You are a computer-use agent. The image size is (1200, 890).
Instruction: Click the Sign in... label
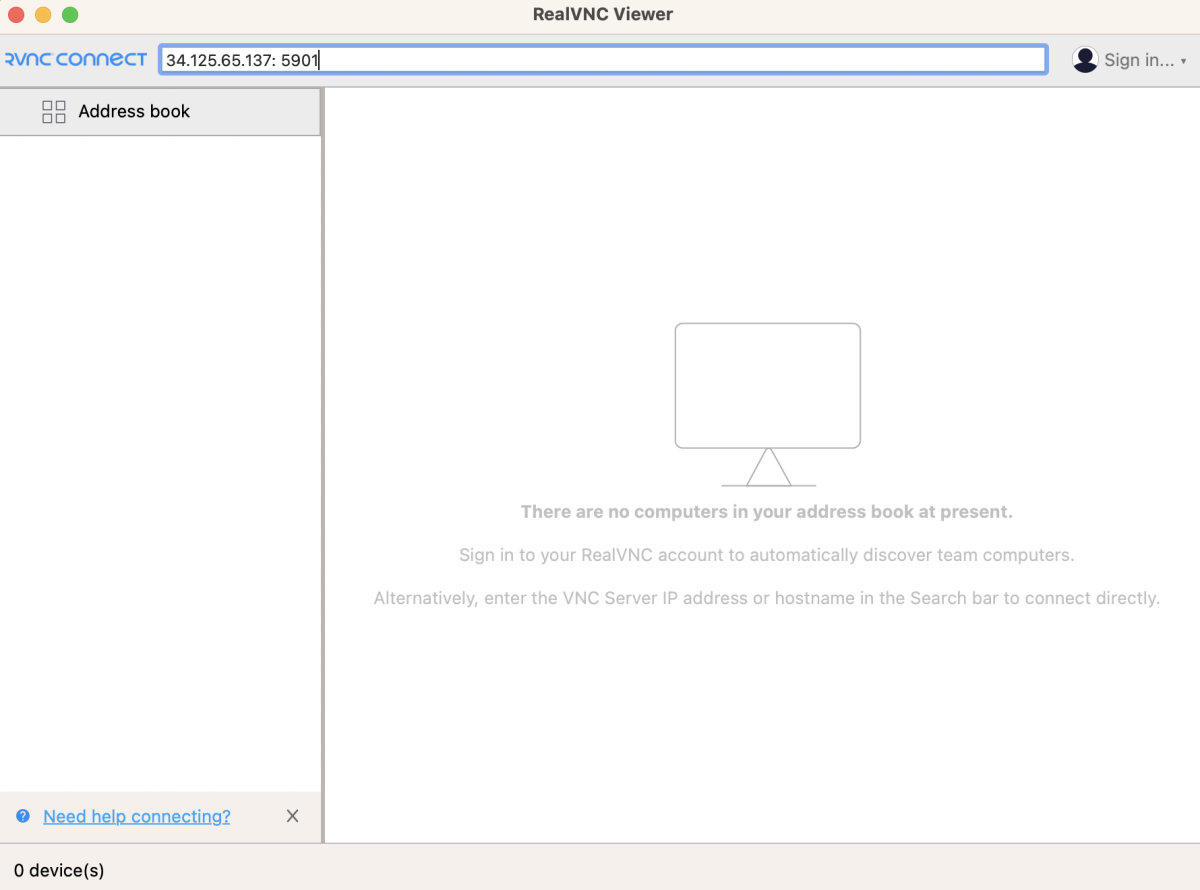[1139, 60]
